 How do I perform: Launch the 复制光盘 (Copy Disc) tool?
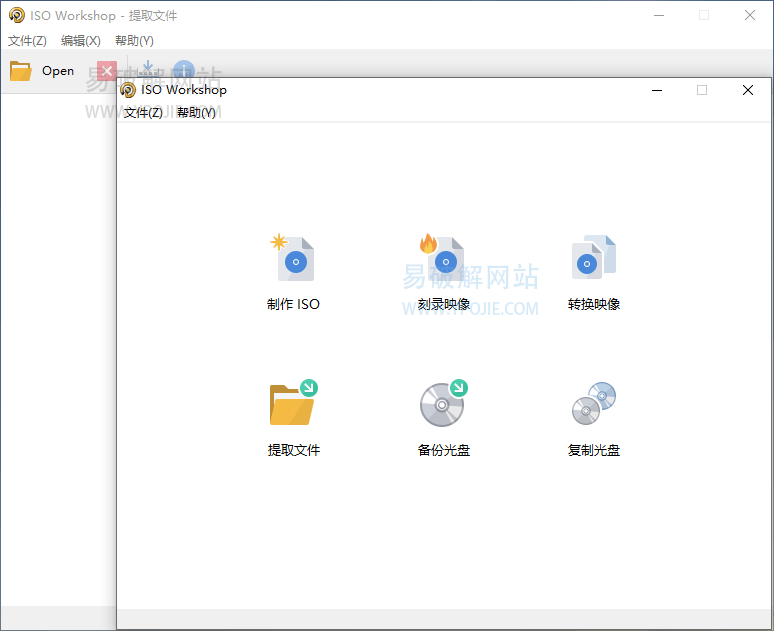593,418
